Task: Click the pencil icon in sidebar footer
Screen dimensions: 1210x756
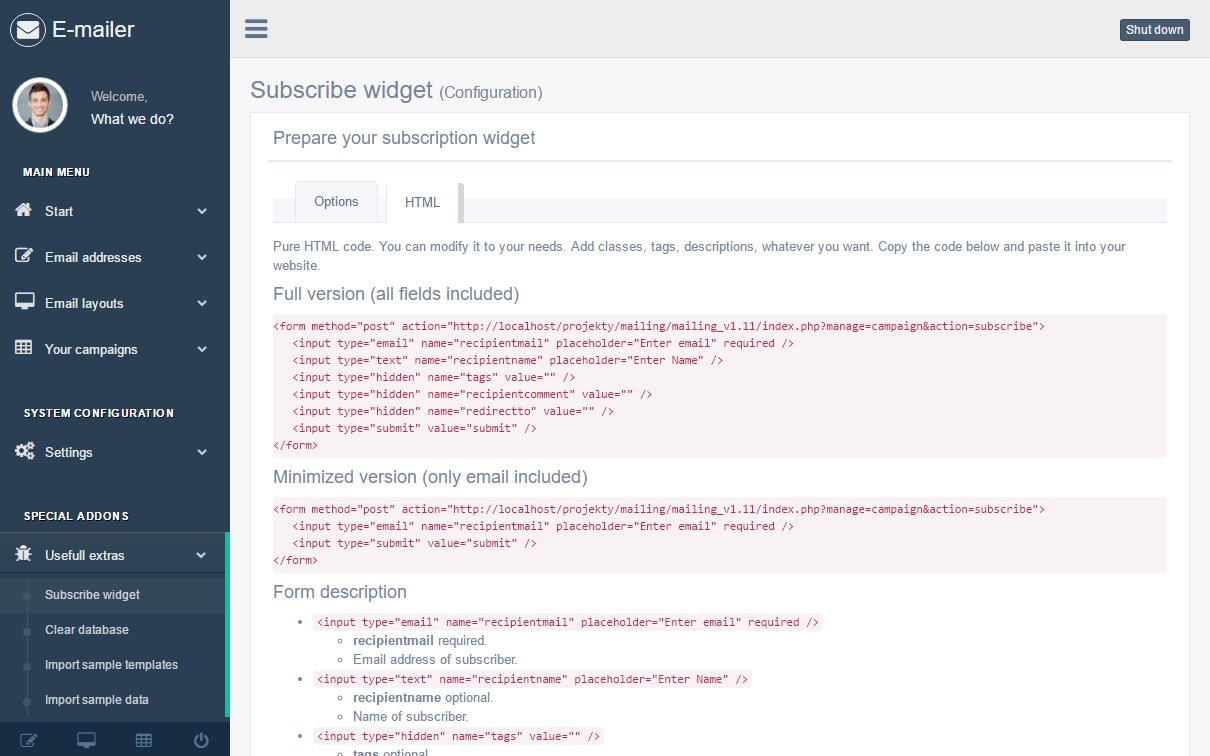Action: click(29, 740)
